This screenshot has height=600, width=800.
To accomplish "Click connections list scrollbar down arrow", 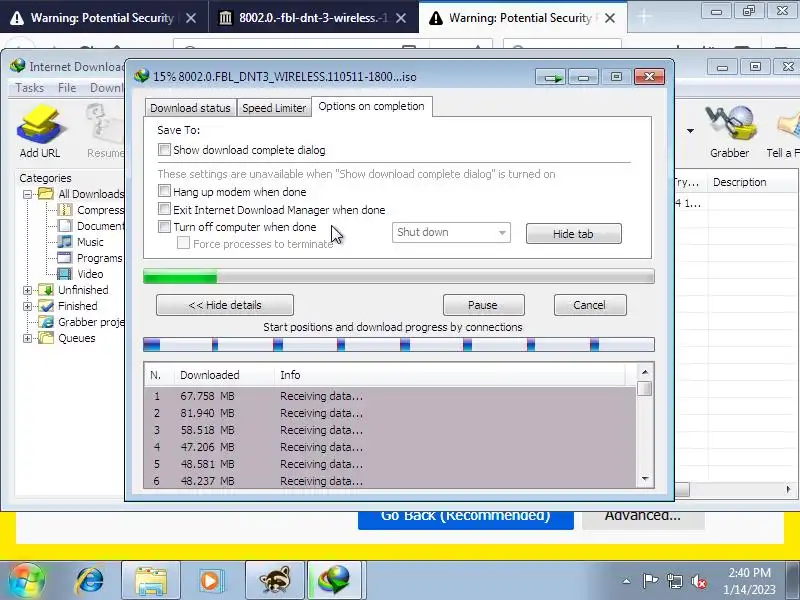I will [x=645, y=479].
